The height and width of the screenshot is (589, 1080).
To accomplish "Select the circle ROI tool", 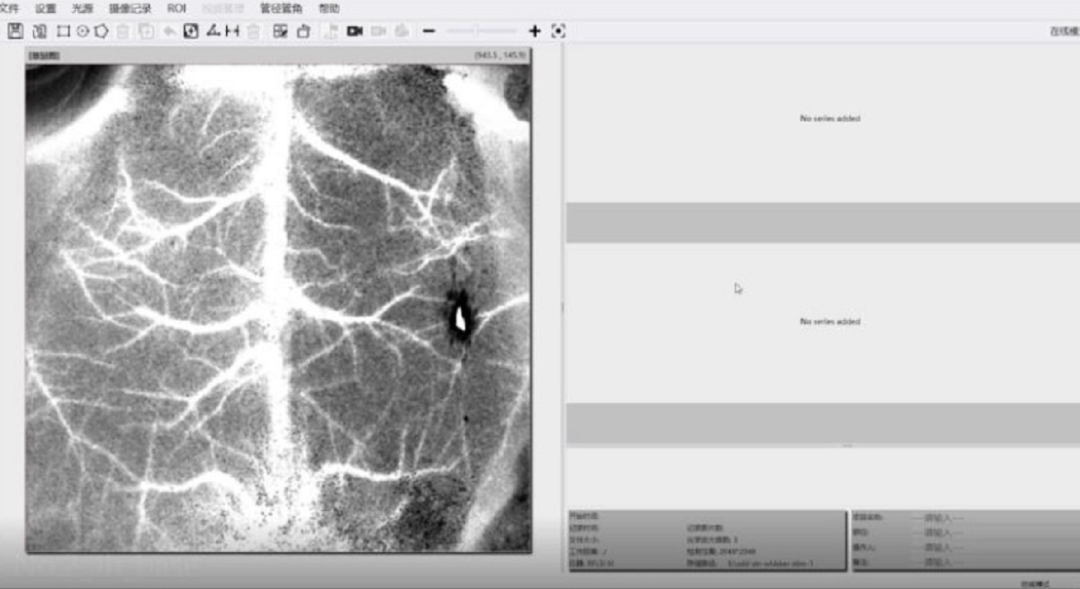I will [x=83, y=31].
